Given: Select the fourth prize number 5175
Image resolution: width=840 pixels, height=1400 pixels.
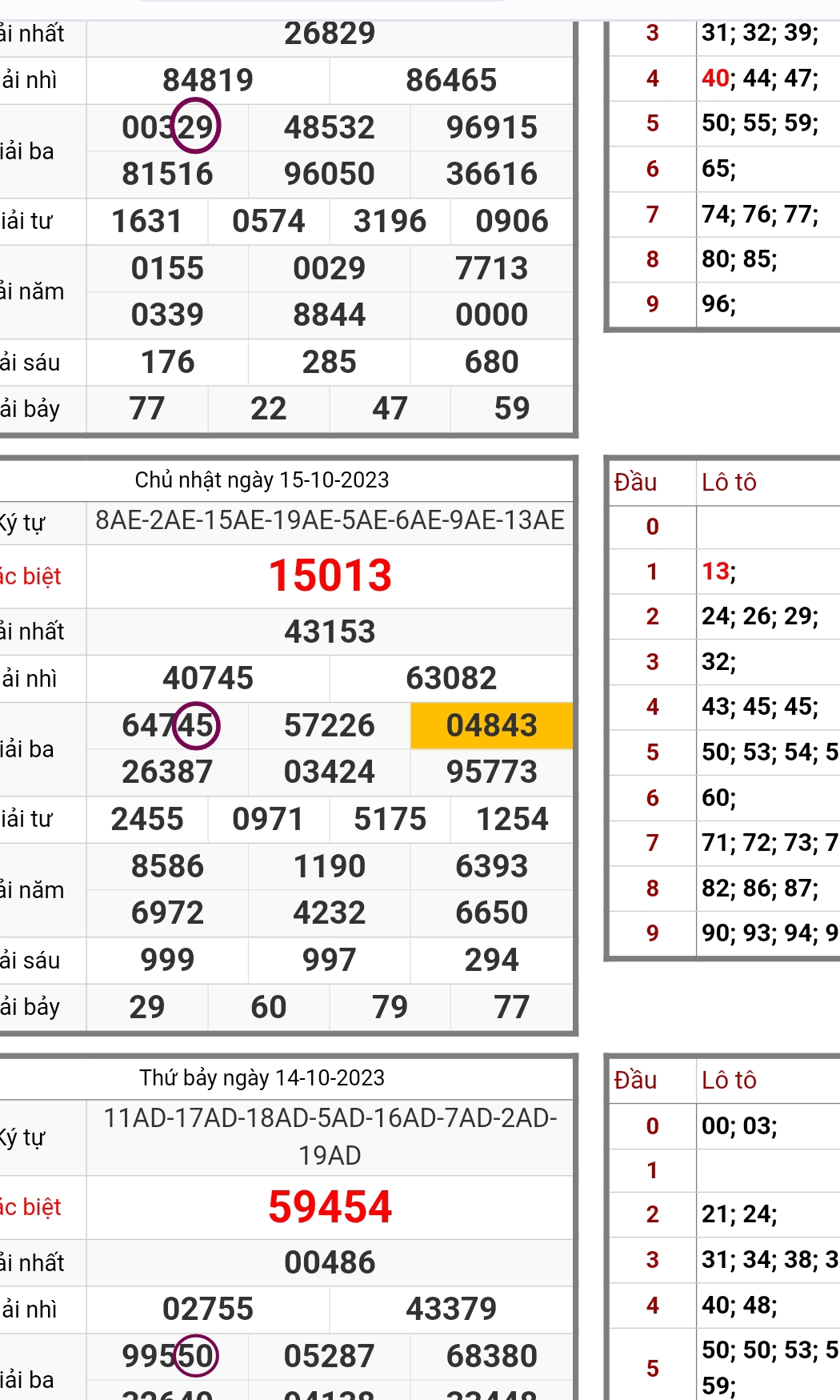Looking at the screenshot, I should (x=390, y=819).
